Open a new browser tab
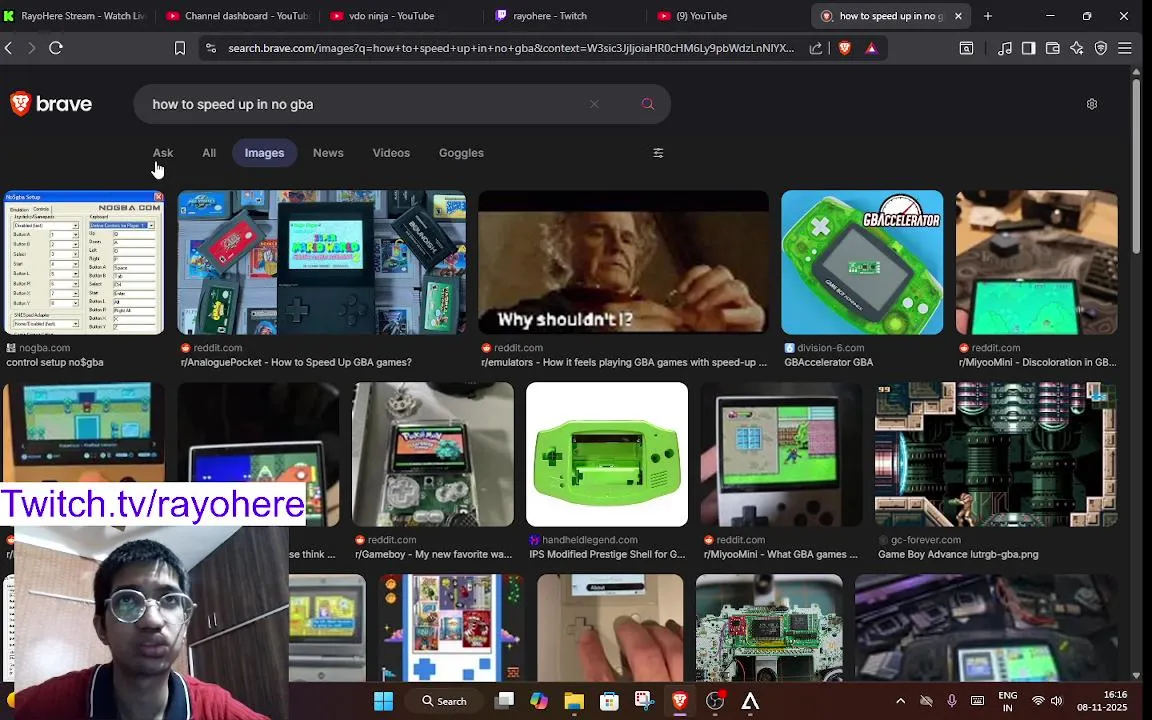1152x720 pixels. [x=987, y=15]
